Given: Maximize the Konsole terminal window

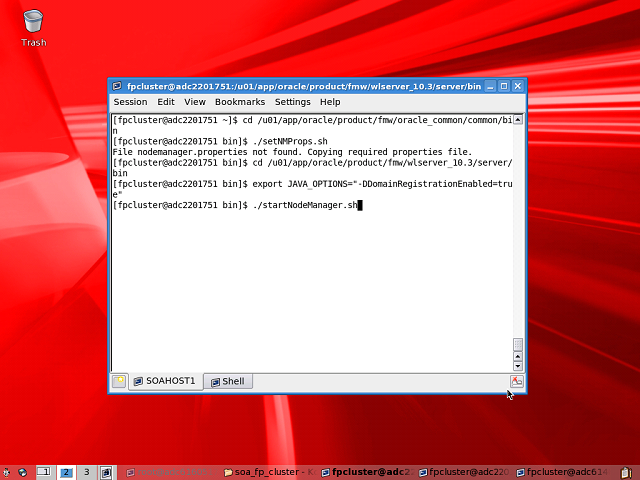Looking at the screenshot, I should [504, 86].
